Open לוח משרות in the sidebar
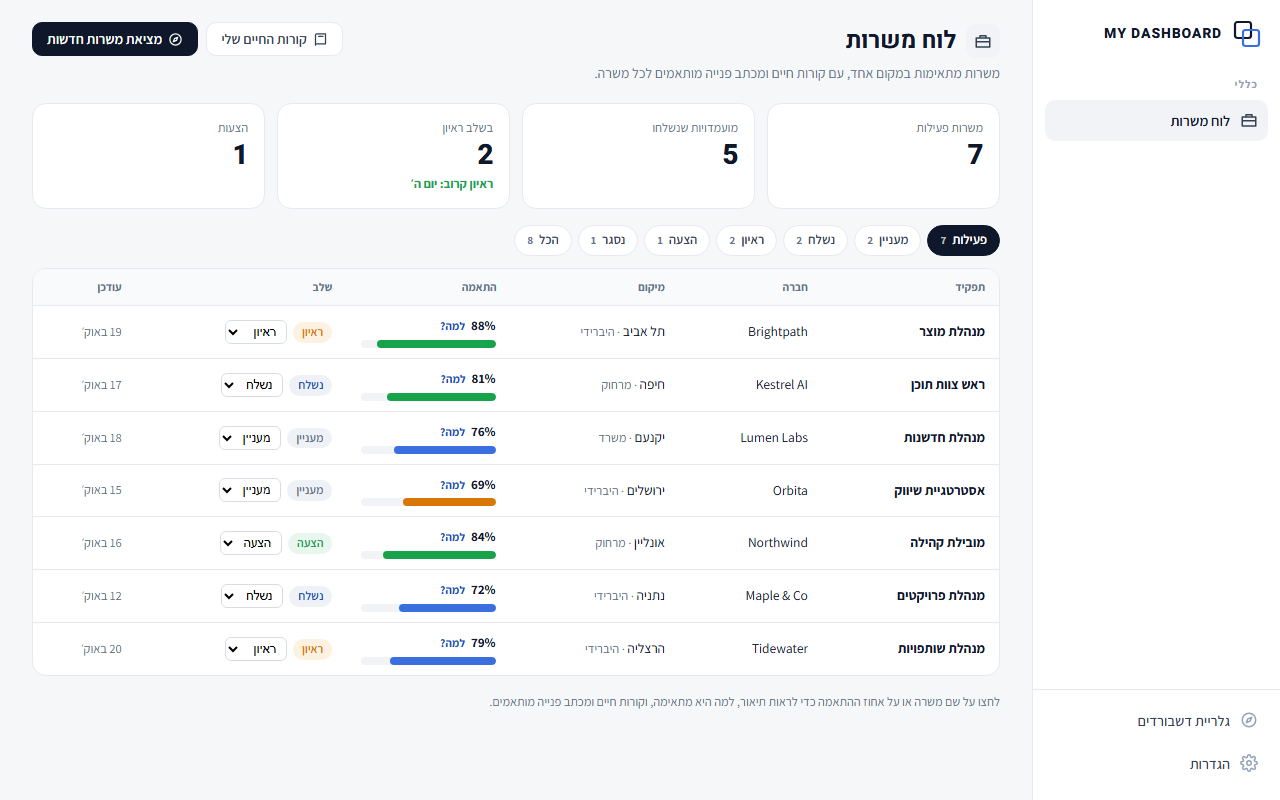 tap(1156, 121)
